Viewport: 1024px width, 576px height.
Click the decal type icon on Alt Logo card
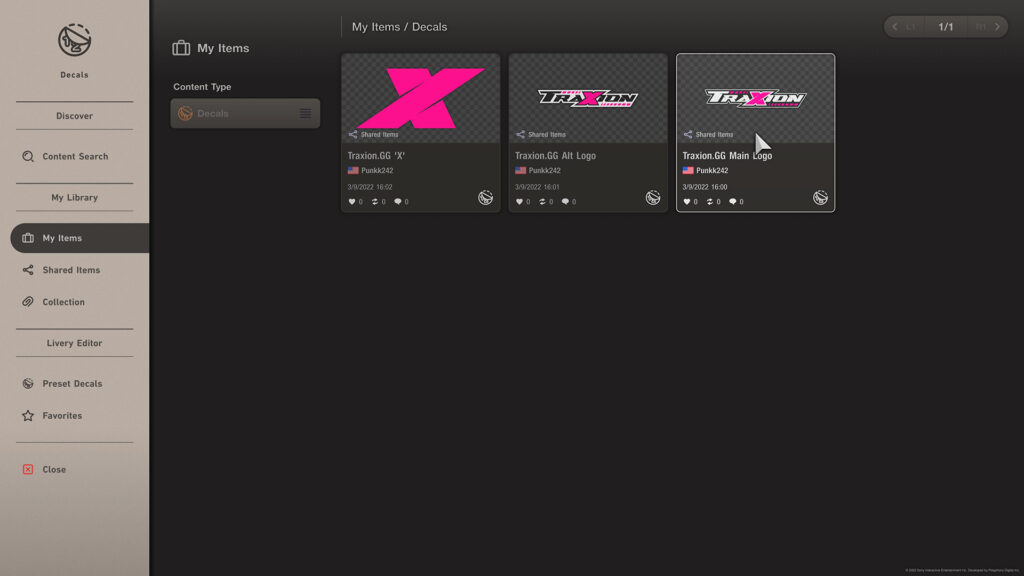(x=653, y=198)
